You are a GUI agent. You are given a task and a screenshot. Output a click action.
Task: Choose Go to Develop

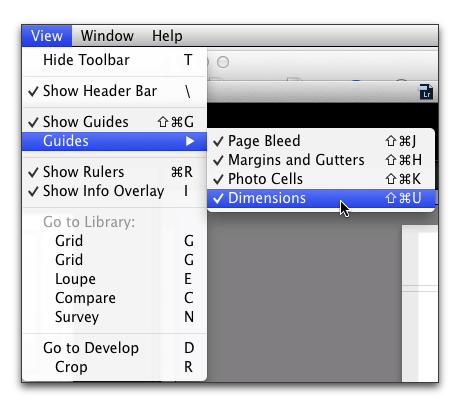coord(114,348)
